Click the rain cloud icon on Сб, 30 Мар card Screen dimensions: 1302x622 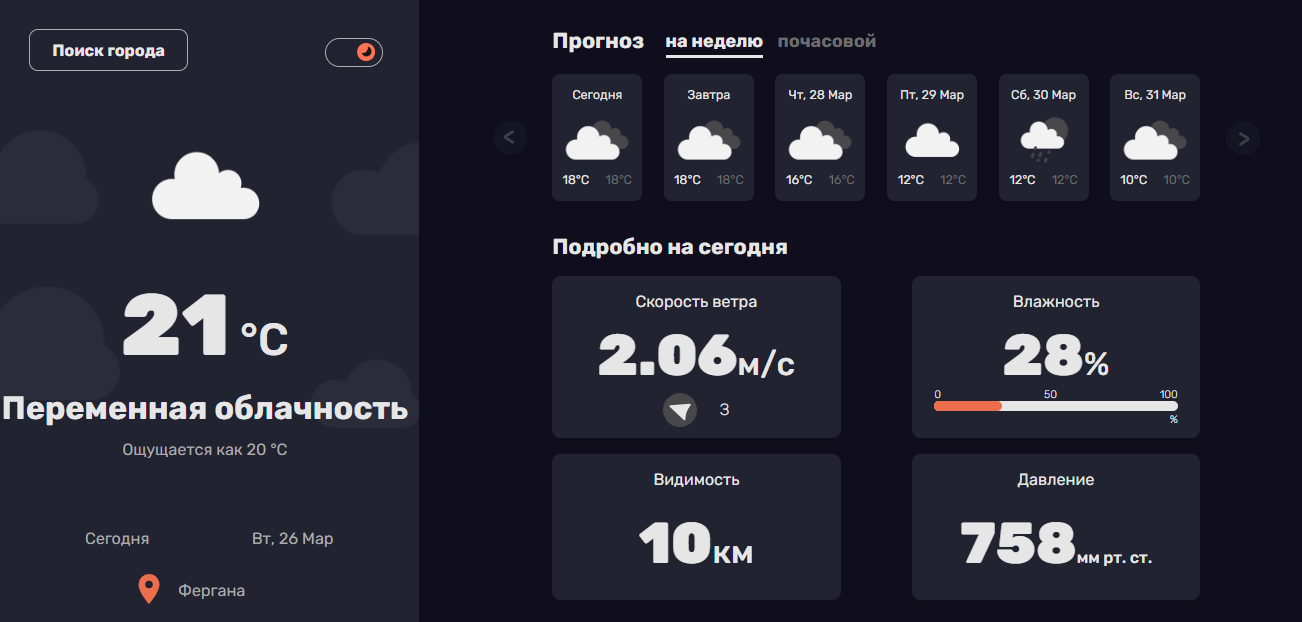[x=1043, y=140]
